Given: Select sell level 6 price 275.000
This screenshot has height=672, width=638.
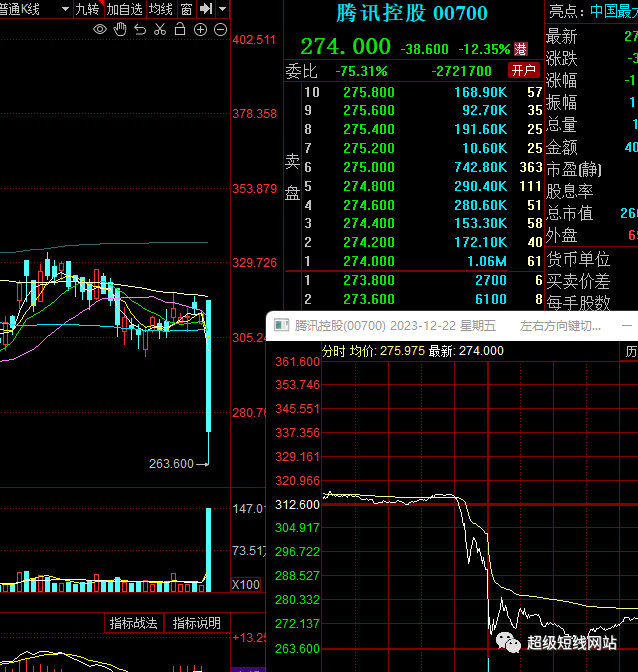Looking at the screenshot, I should click(x=369, y=167).
